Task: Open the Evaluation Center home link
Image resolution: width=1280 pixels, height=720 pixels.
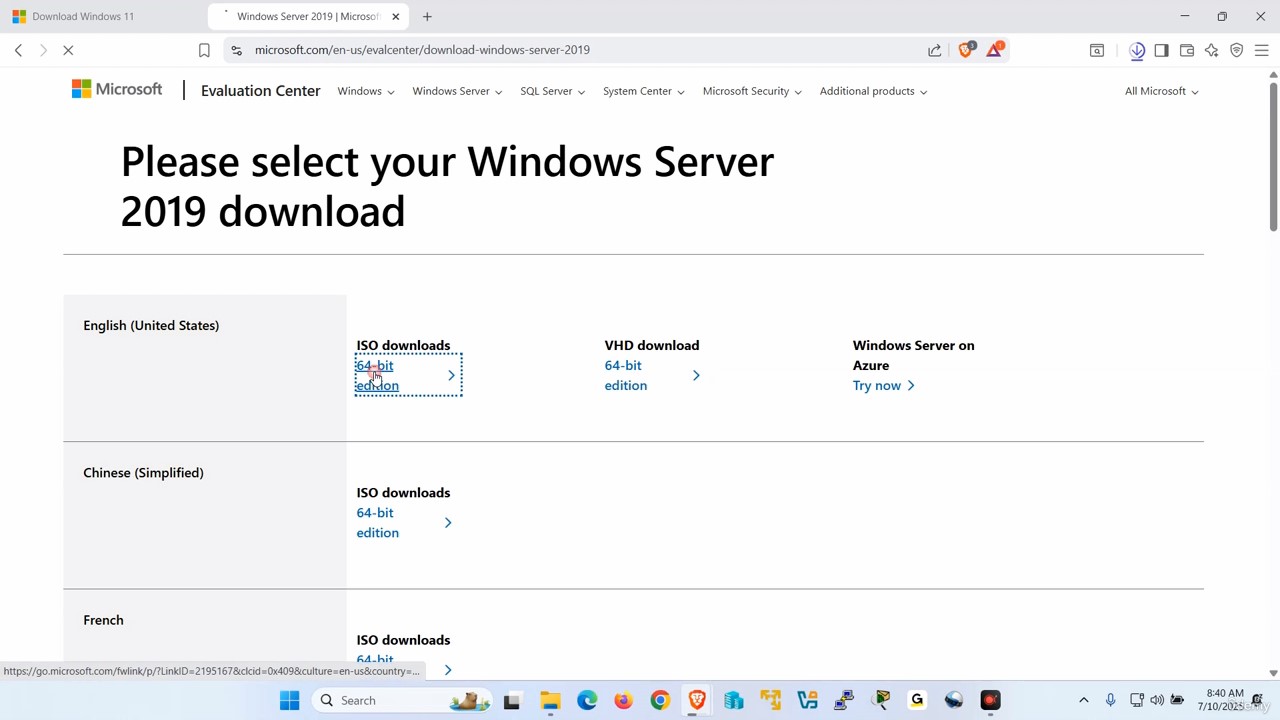Action: tap(260, 91)
